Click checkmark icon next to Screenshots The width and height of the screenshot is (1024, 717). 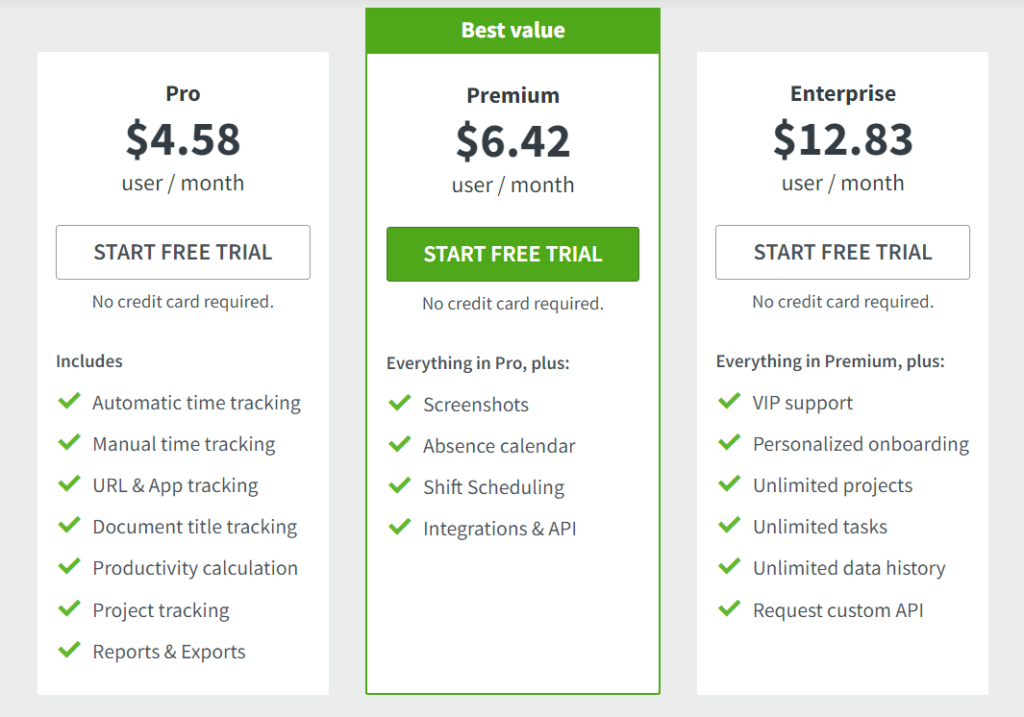point(400,404)
